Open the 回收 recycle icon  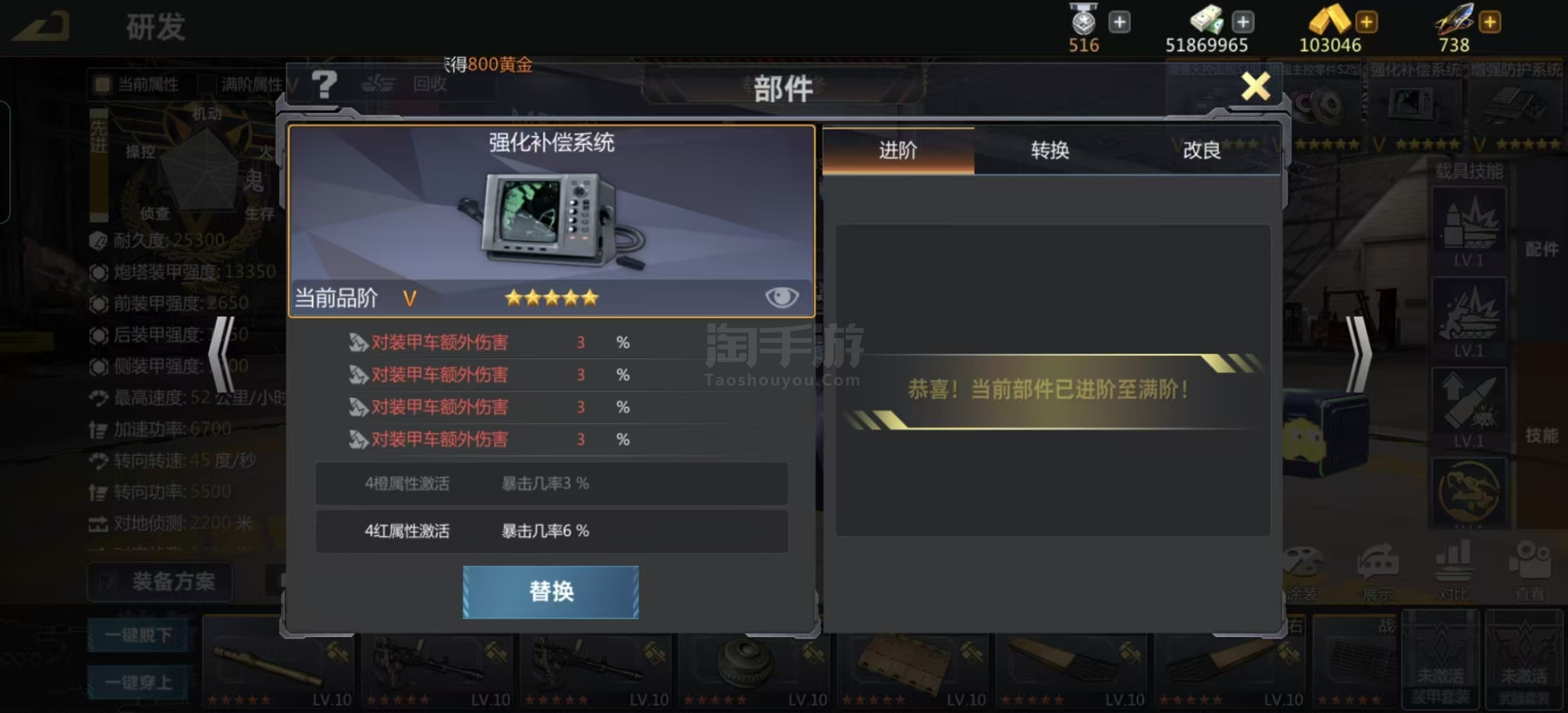coord(404,85)
